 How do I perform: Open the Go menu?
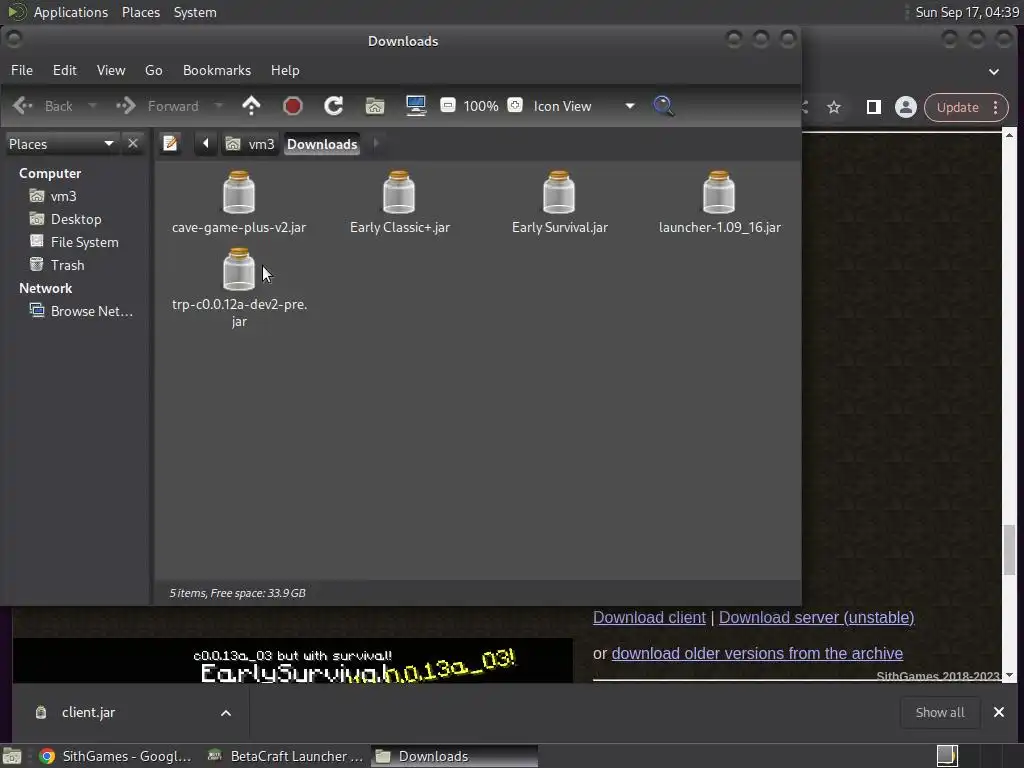[x=153, y=70]
